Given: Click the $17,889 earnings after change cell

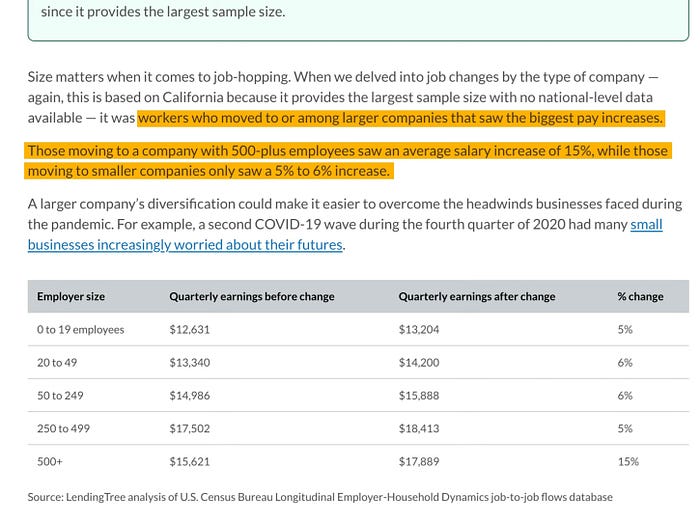Looking at the screenshot, I should click(419, 462).
